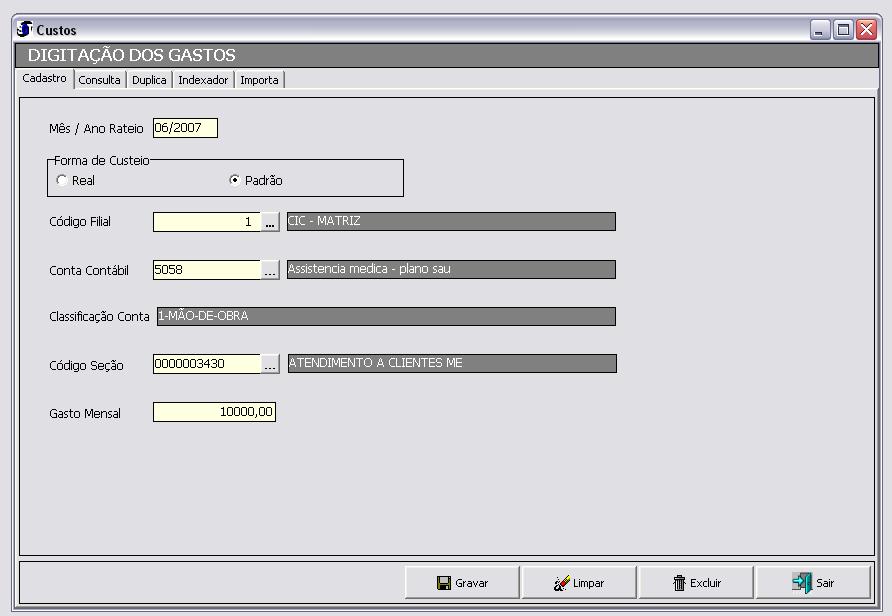Viewport: 892px width, 616px height.
Task: Open the Indexador tab
Action: (x=203, y=80)
